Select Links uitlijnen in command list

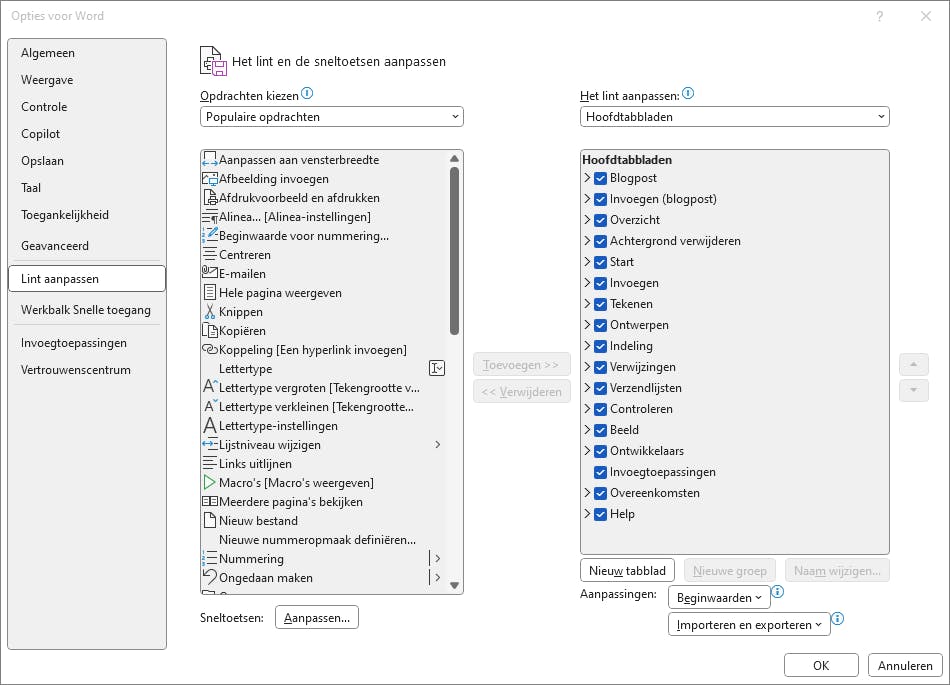tap(255, 464)
